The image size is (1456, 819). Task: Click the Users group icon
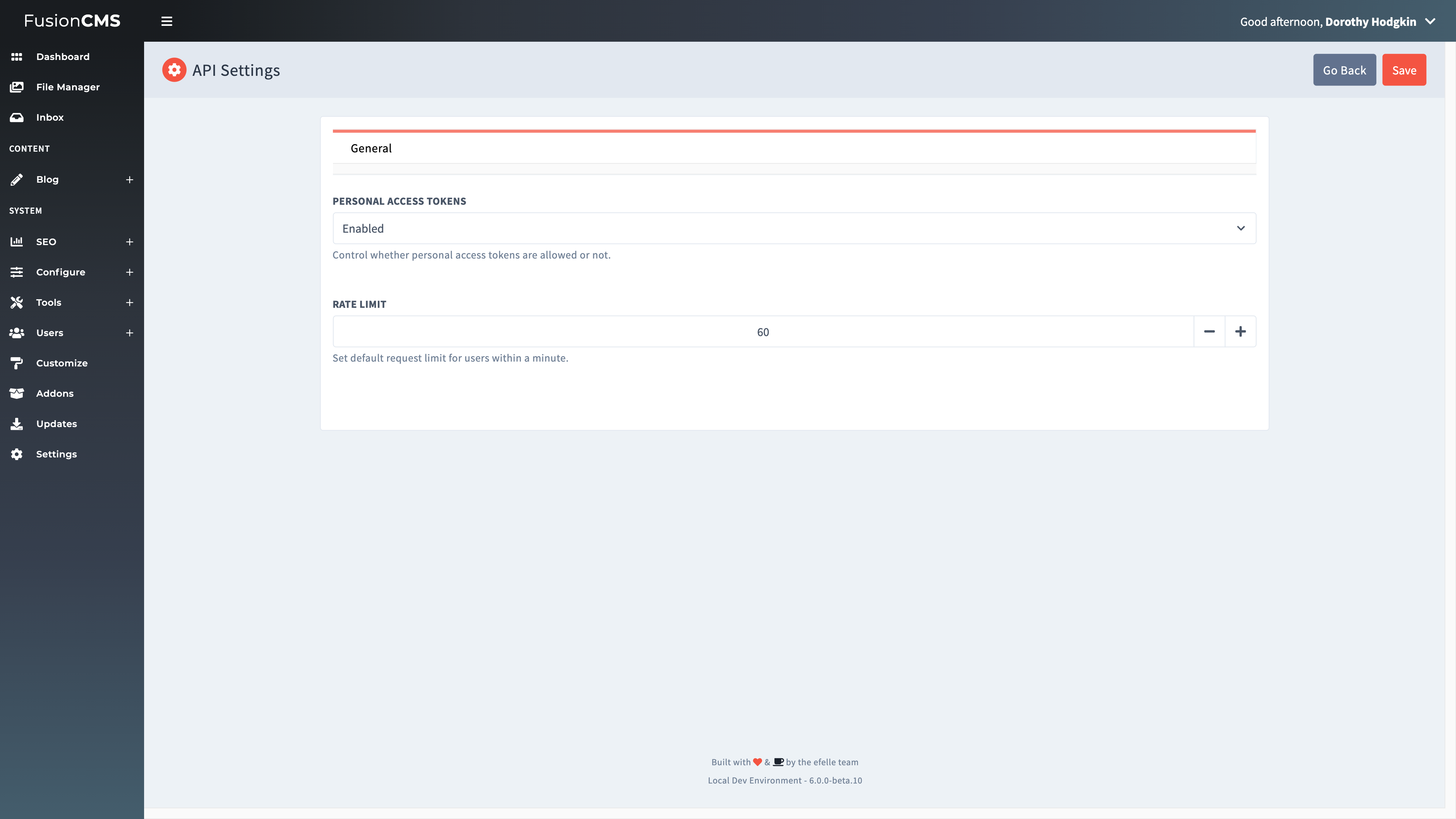17,333
